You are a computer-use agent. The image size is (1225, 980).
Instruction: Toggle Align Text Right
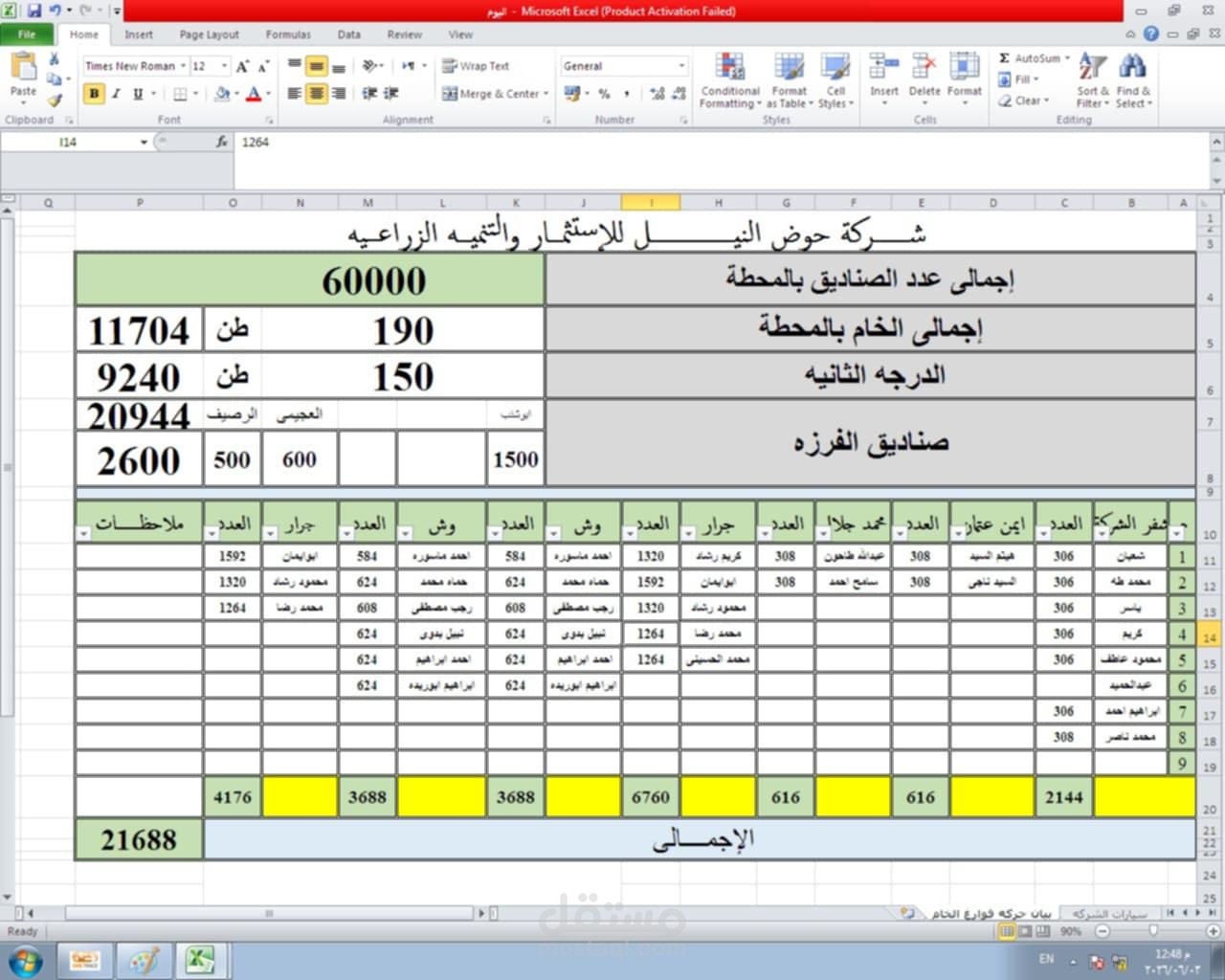pos(338,94)
